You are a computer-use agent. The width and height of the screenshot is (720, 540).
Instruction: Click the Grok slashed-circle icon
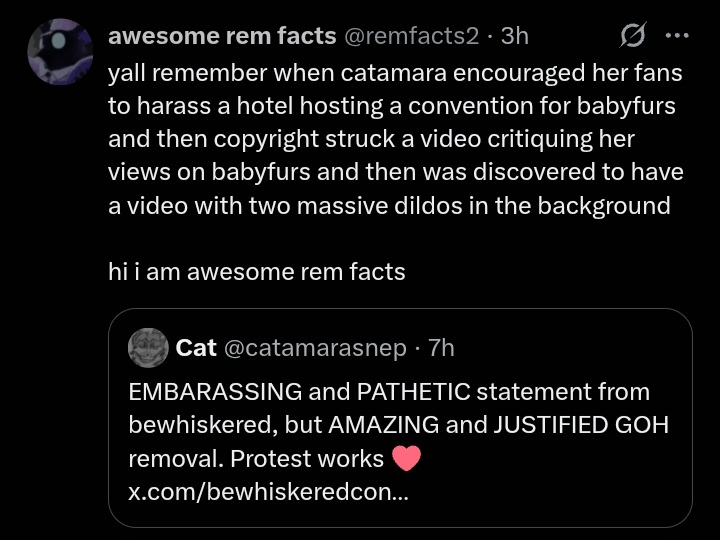click(632, 37)
